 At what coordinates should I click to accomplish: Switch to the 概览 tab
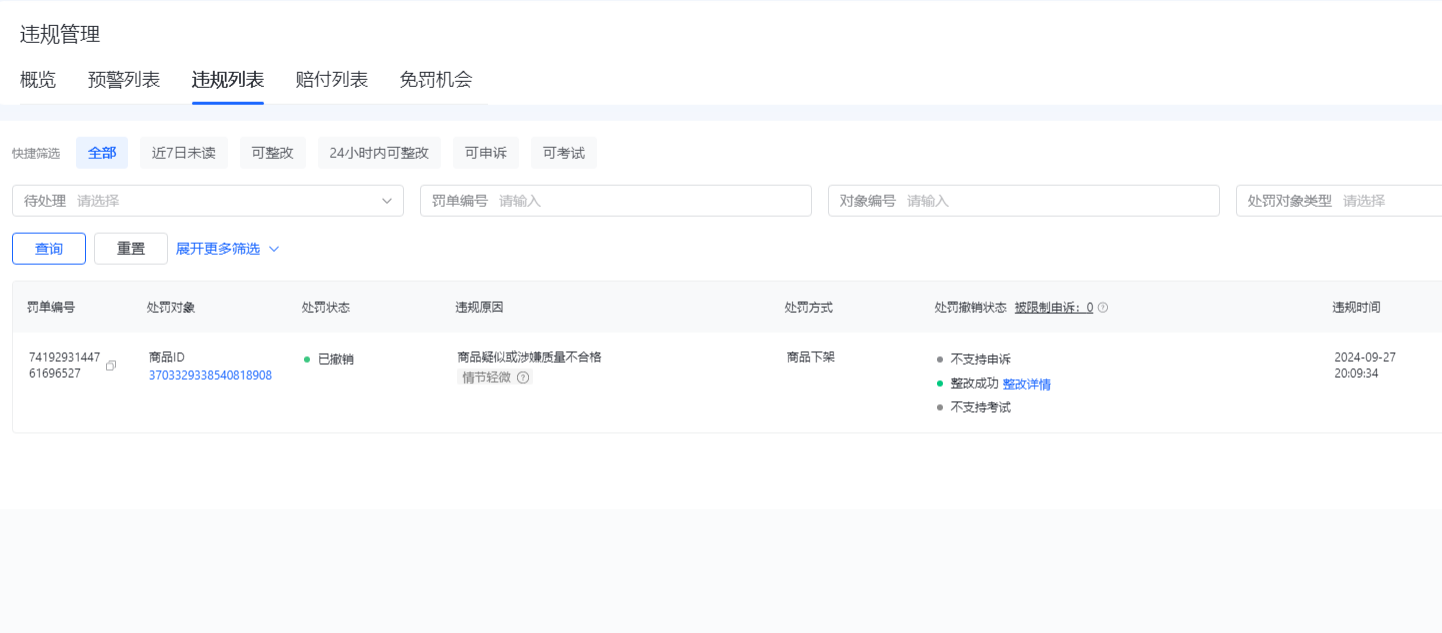click(x=38, y=80)
